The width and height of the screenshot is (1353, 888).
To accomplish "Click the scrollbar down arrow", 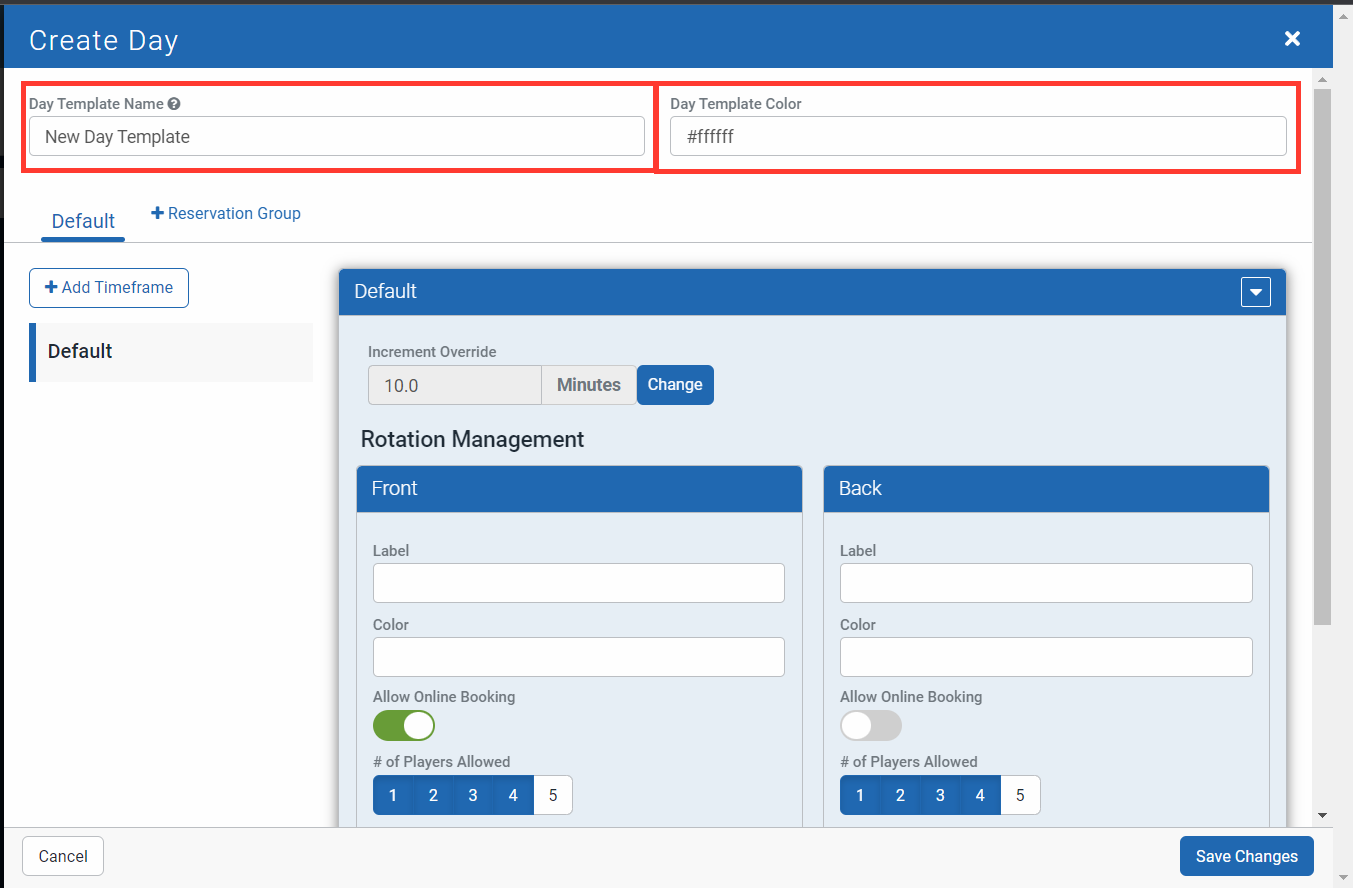I will click(1322, 815).
